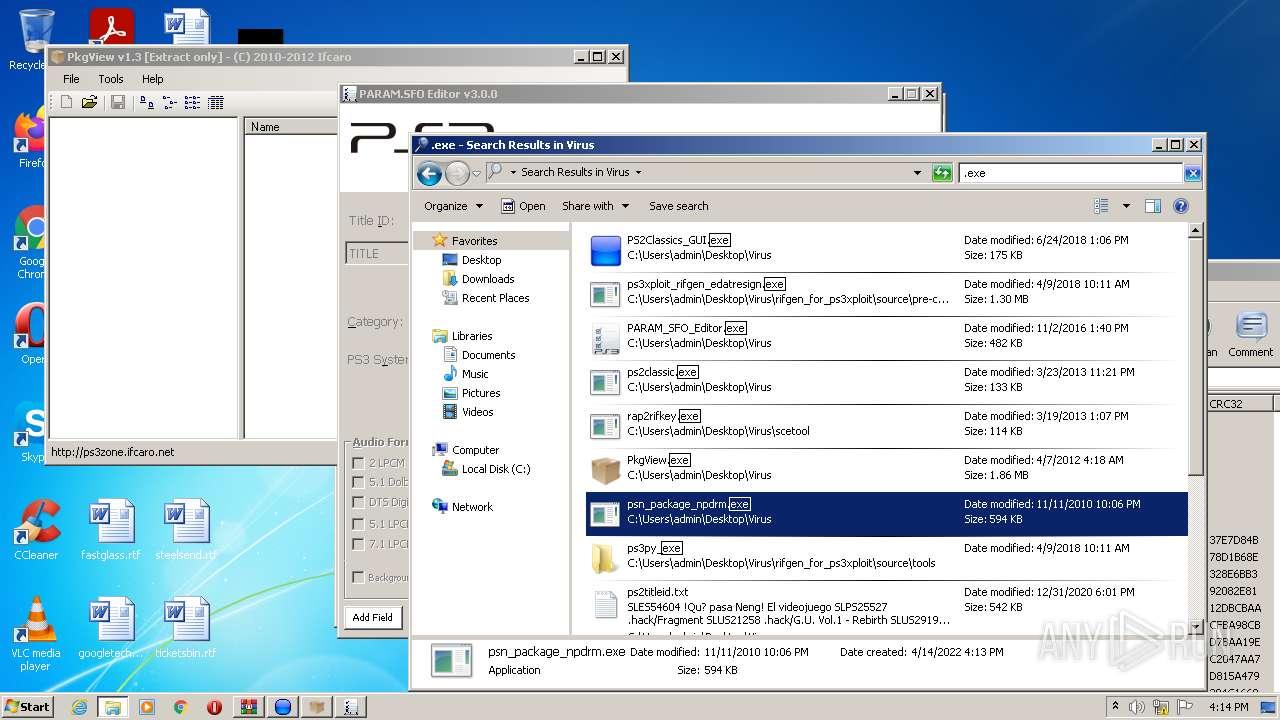Open File menu in PkgView
The image size is (1280, 720).
[x=71, y=79]
